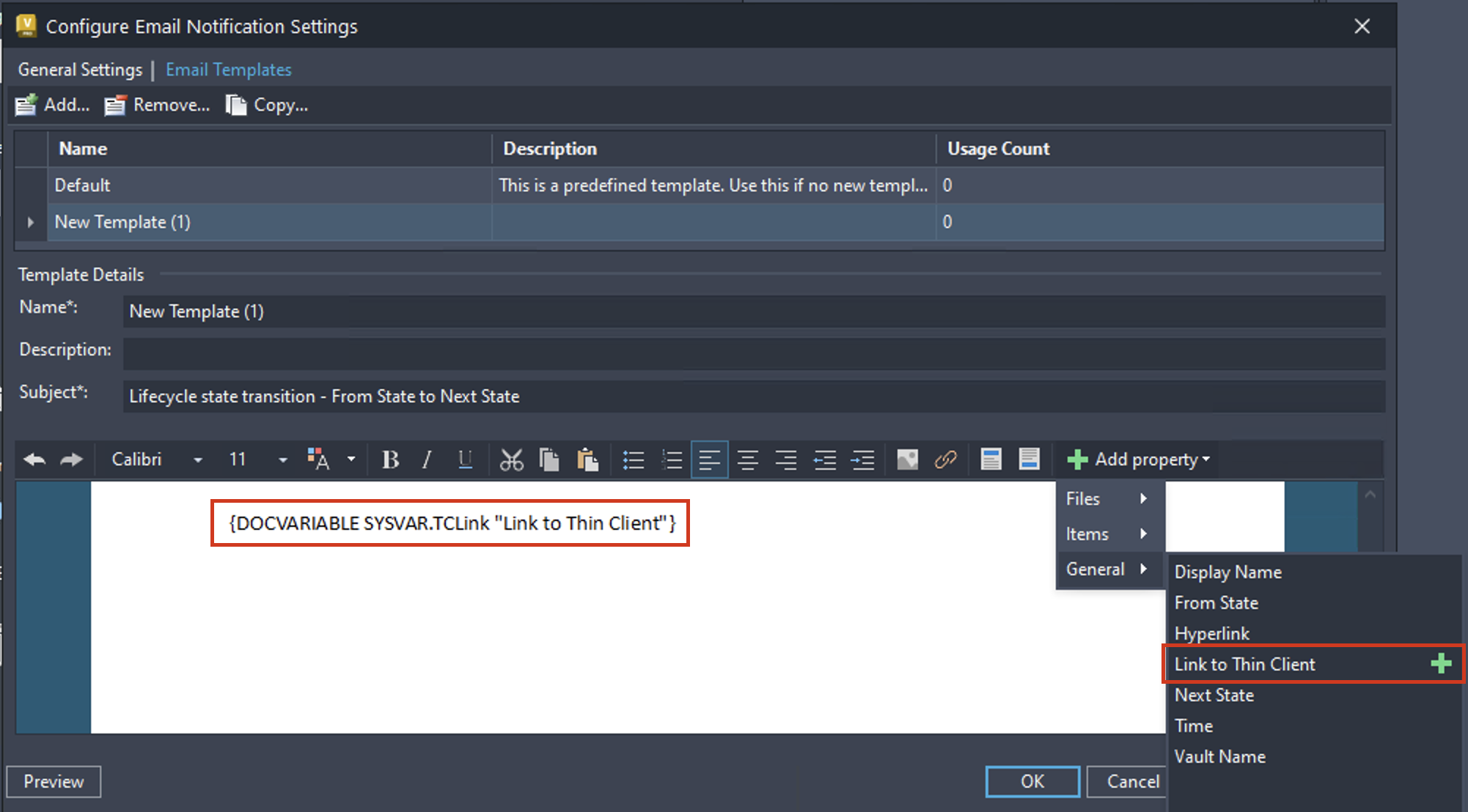Toggle bold formatting
1468x812 pixels.
(390, 459)
